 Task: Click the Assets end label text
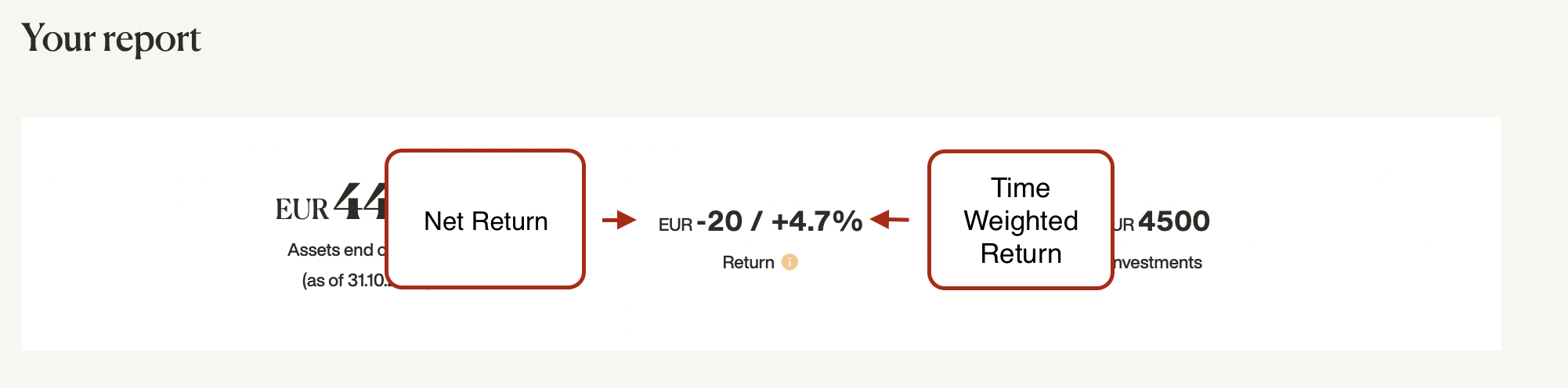pyautogui.click(x=337, y=250)
